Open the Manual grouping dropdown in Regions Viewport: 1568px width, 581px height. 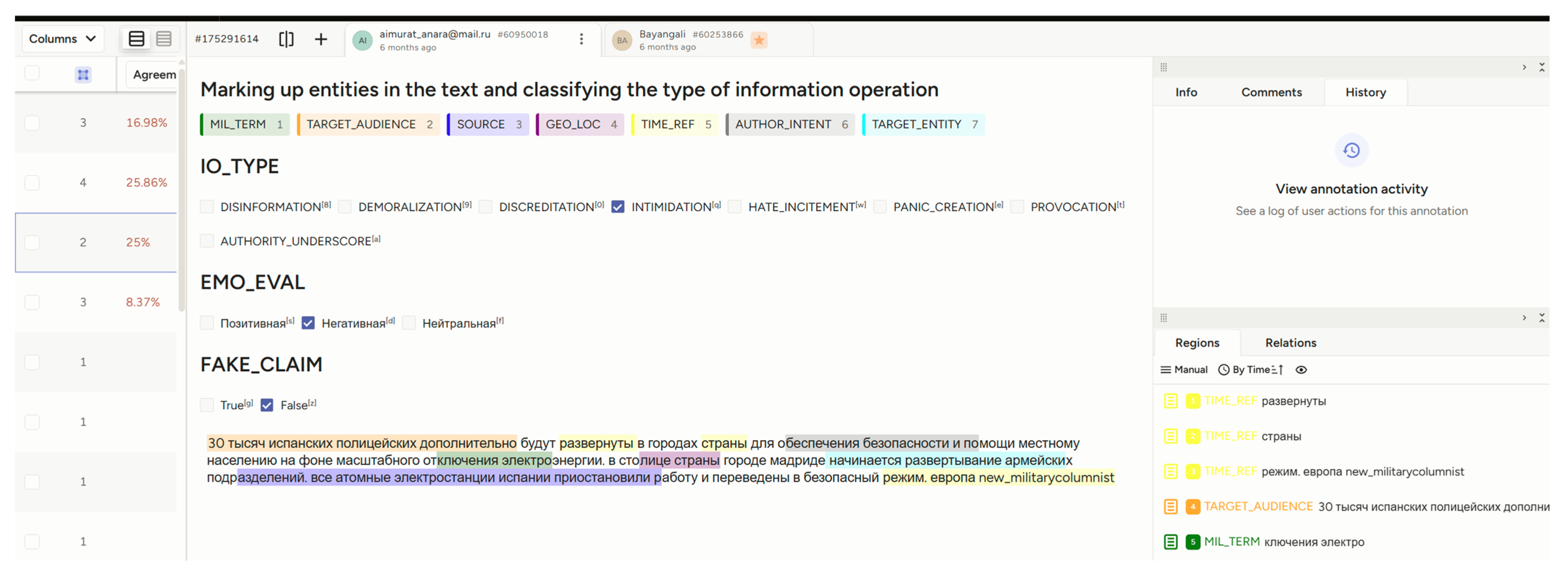(x=1184, y=370)
